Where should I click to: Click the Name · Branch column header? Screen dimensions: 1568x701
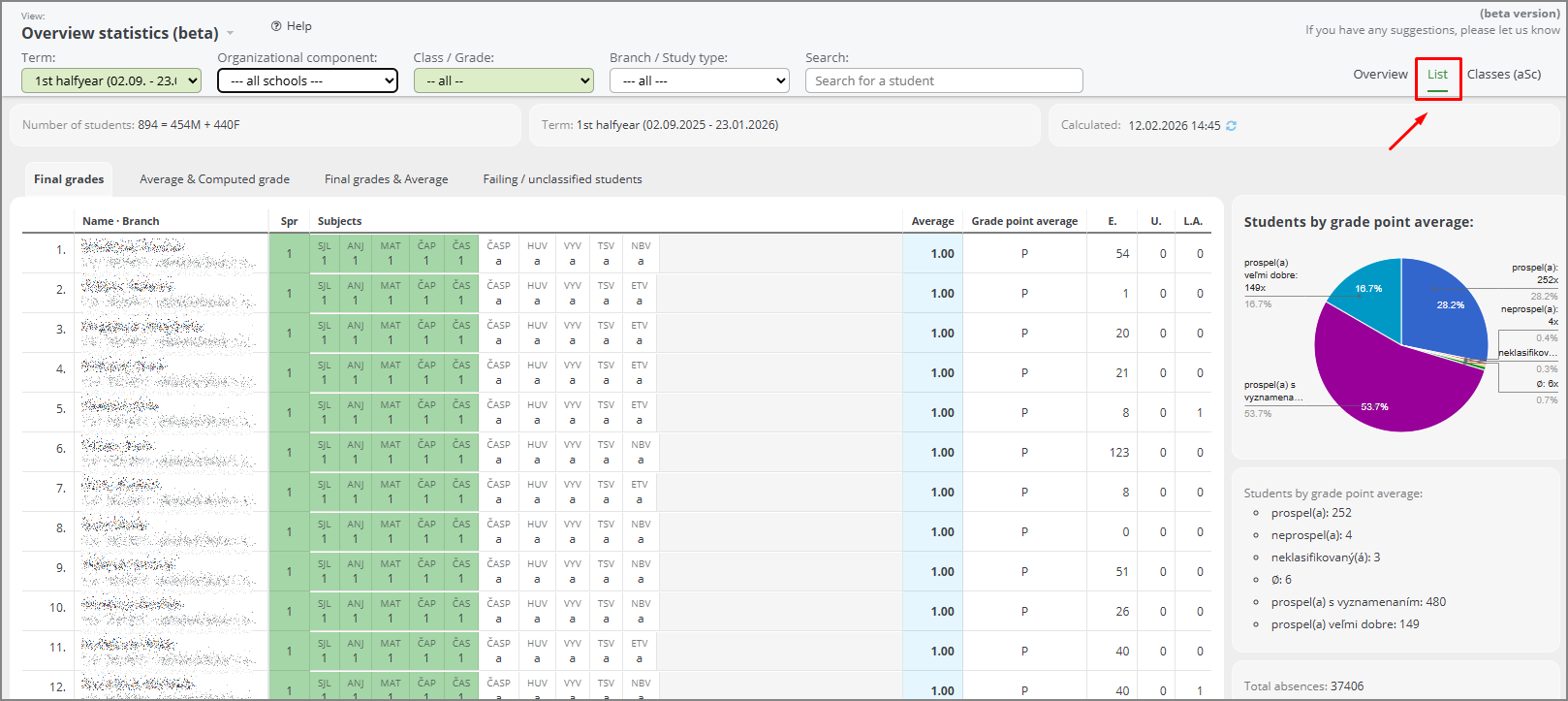[121, 222]
